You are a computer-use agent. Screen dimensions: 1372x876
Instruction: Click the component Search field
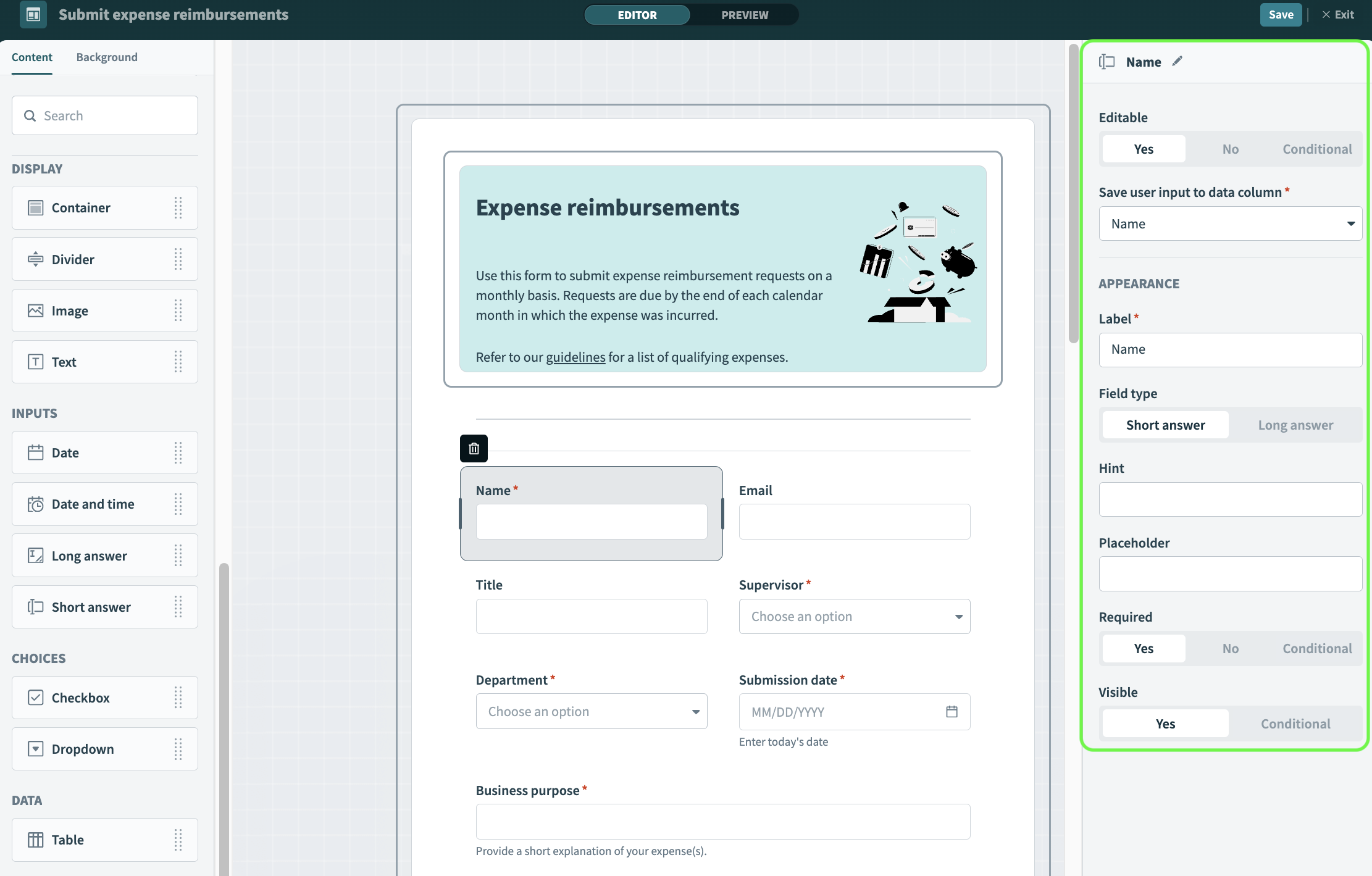(x=105, y=115)
